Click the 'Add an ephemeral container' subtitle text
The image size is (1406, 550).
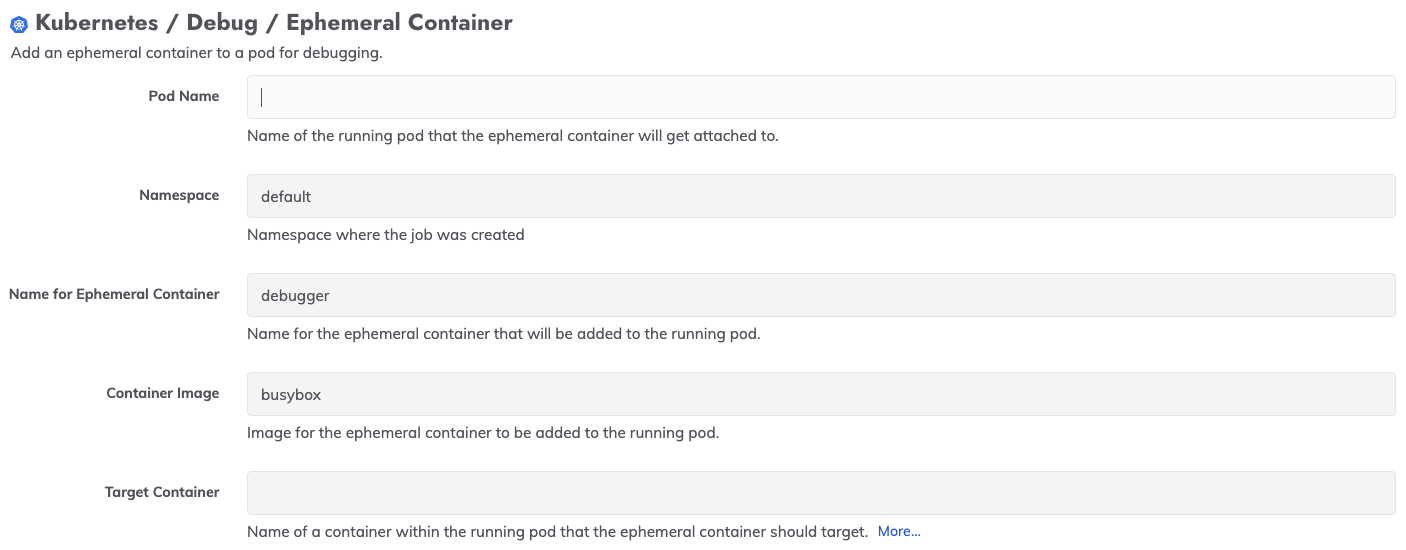(x=197, y=53)
